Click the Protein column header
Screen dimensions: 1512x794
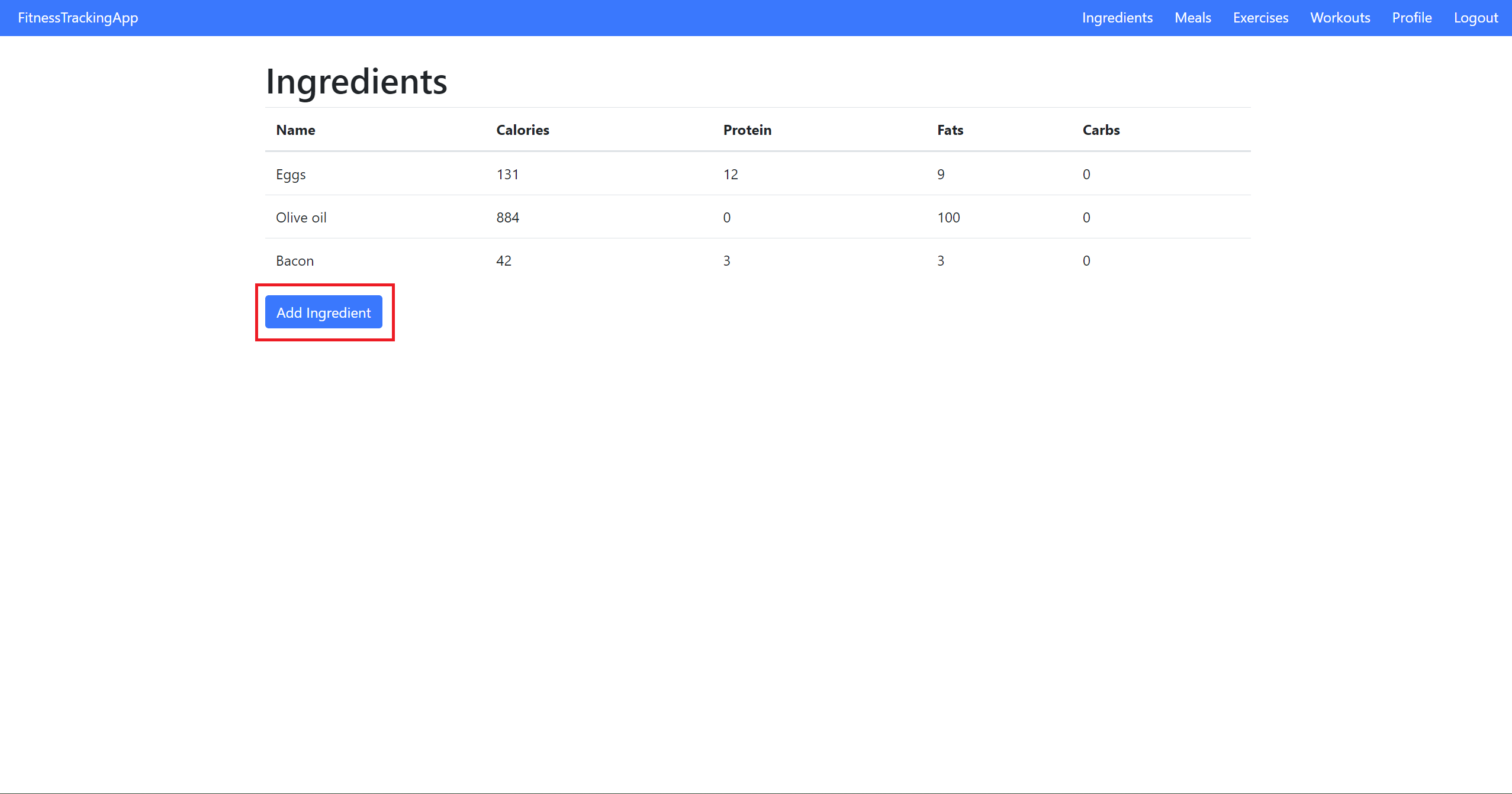click(x=747, y=130)
